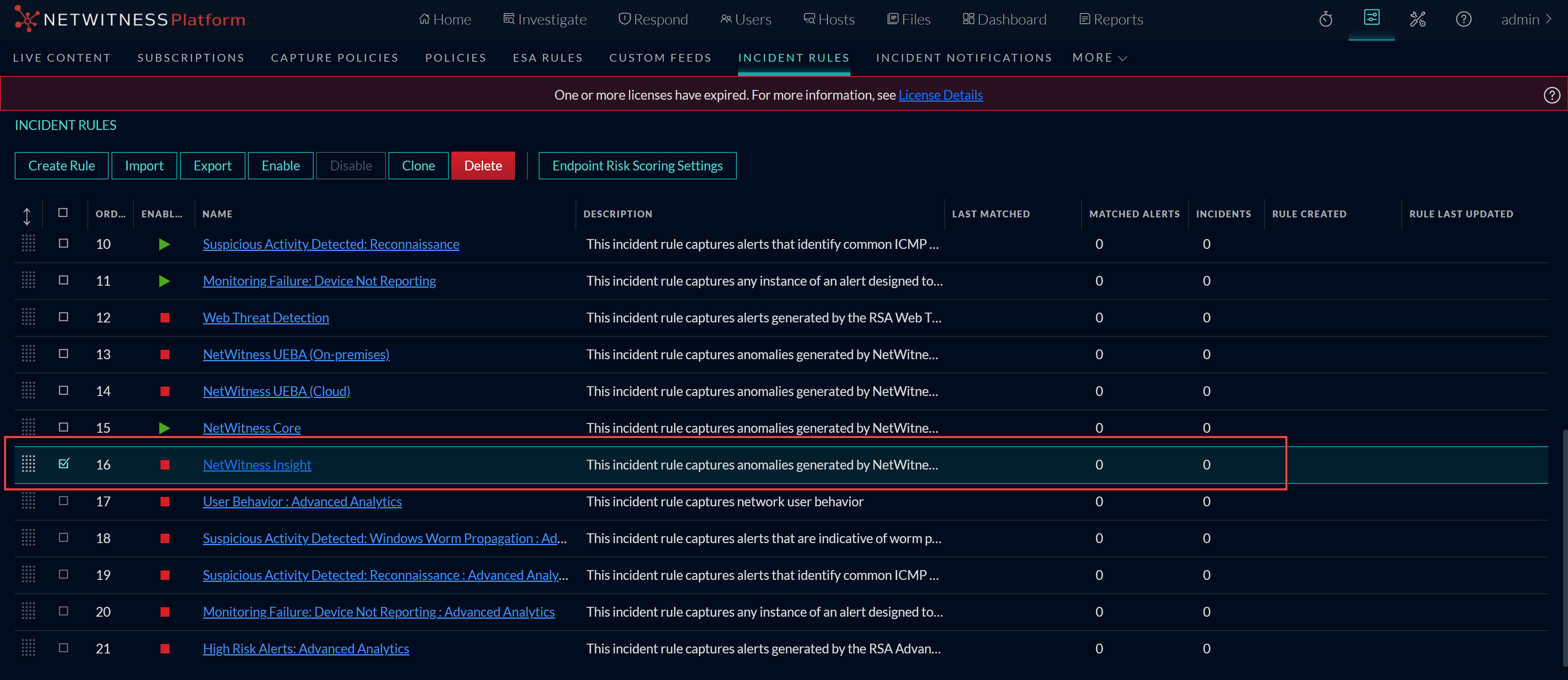Click the Export button
Screen dimensions: 1568x680
tap(212, 166)
